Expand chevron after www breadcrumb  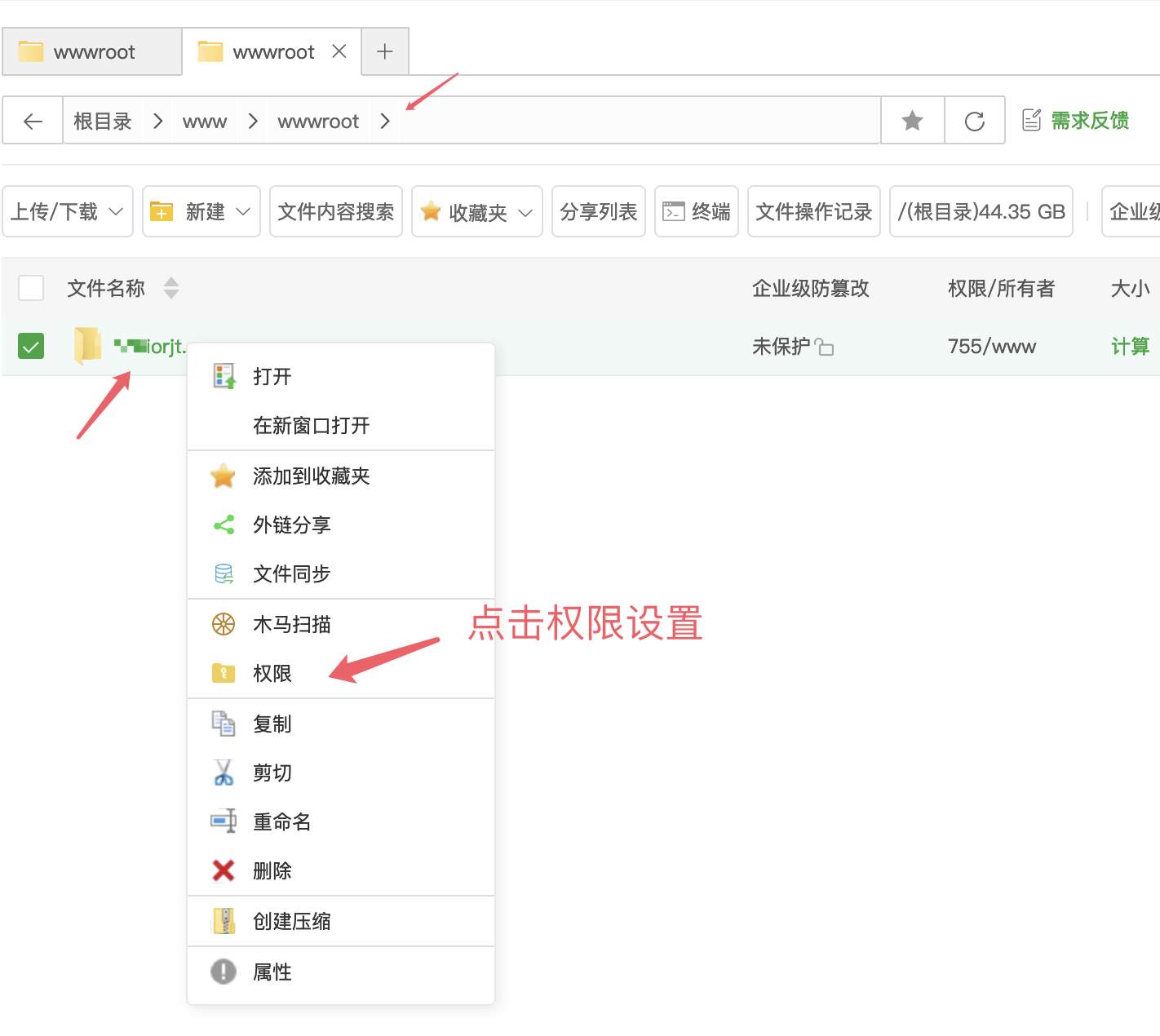(x=253, y=122)
